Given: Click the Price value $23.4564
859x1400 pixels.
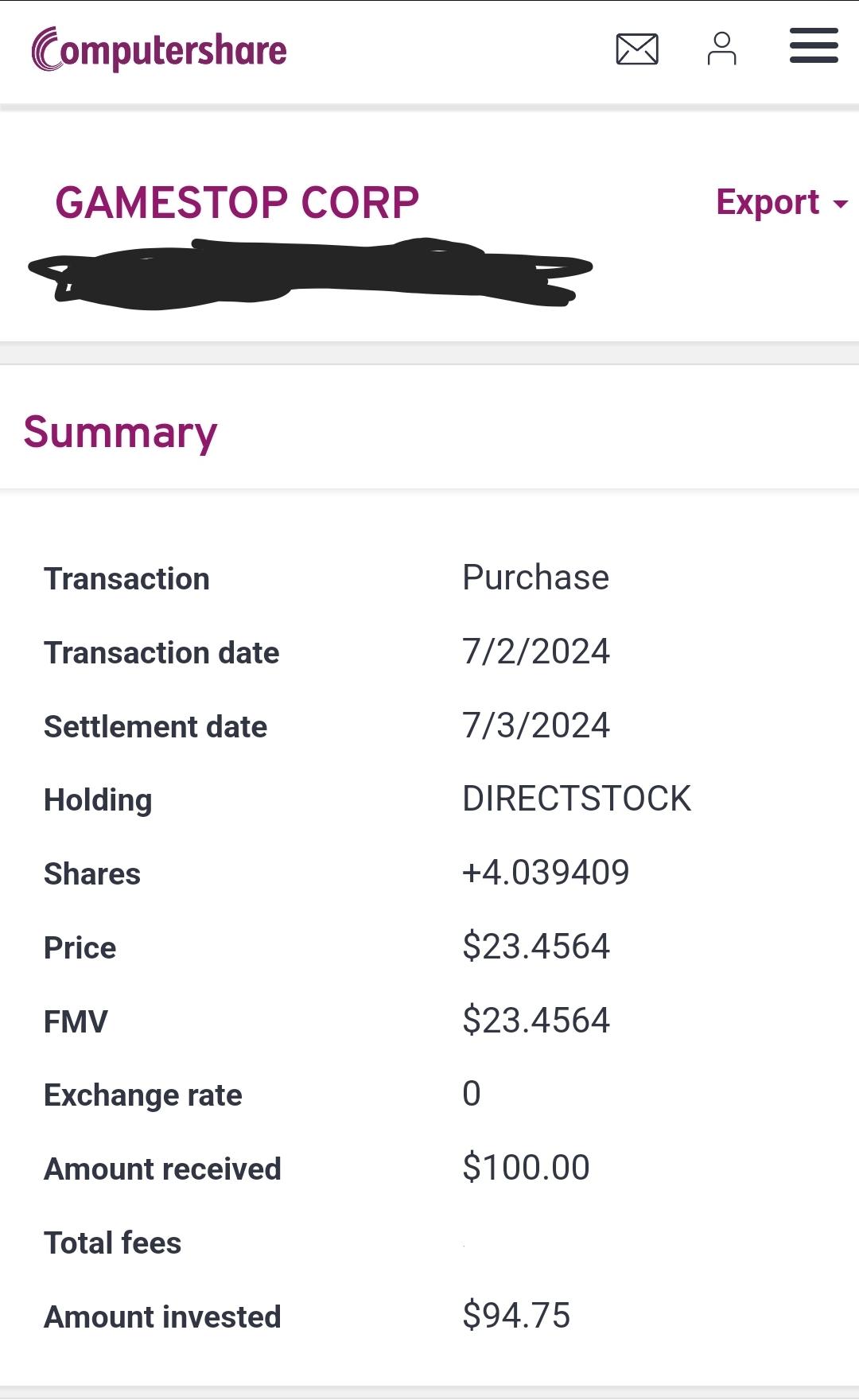Looking at the screenshot, I should tap(535, 947).
